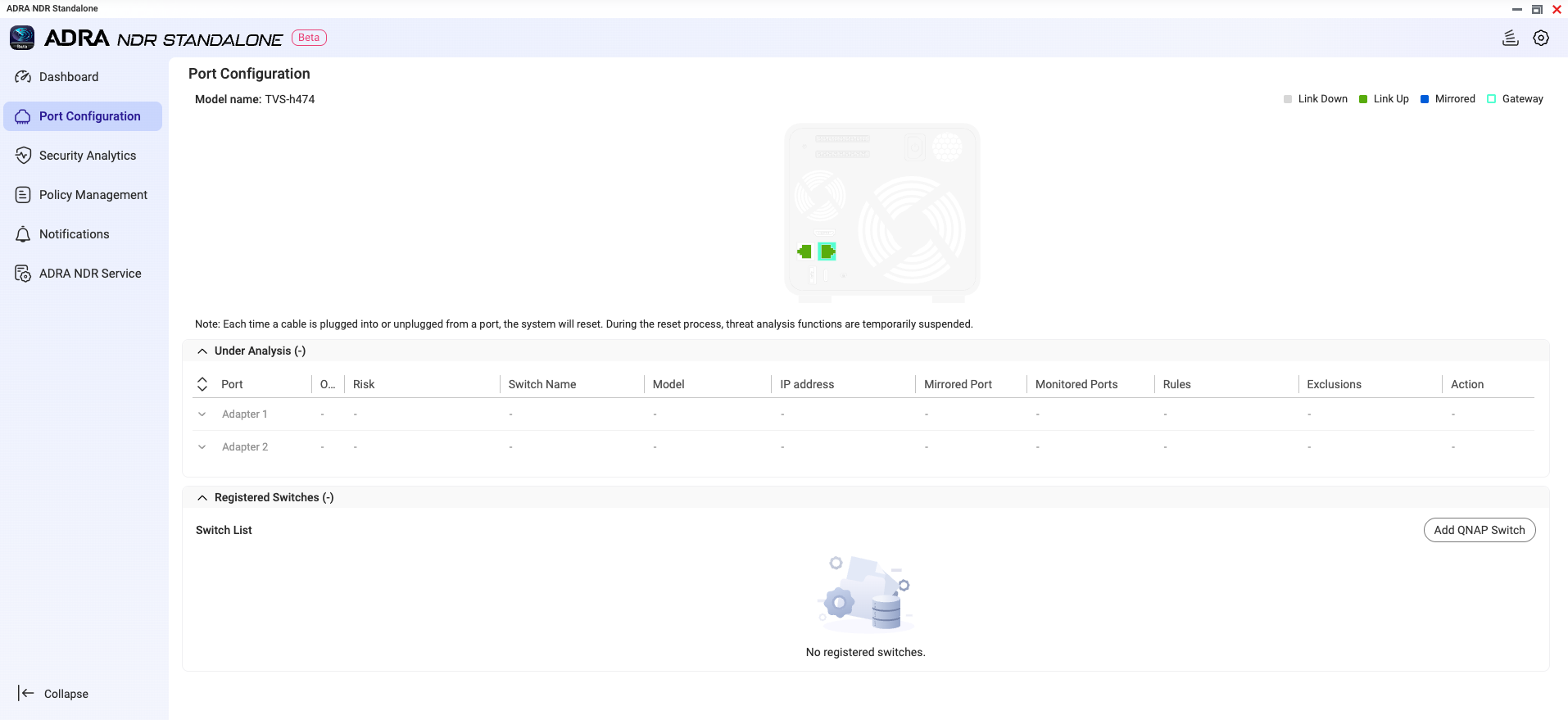1568x720 pixels.
Task: Click the Policy Management document icon
Action: coord(23,195)
